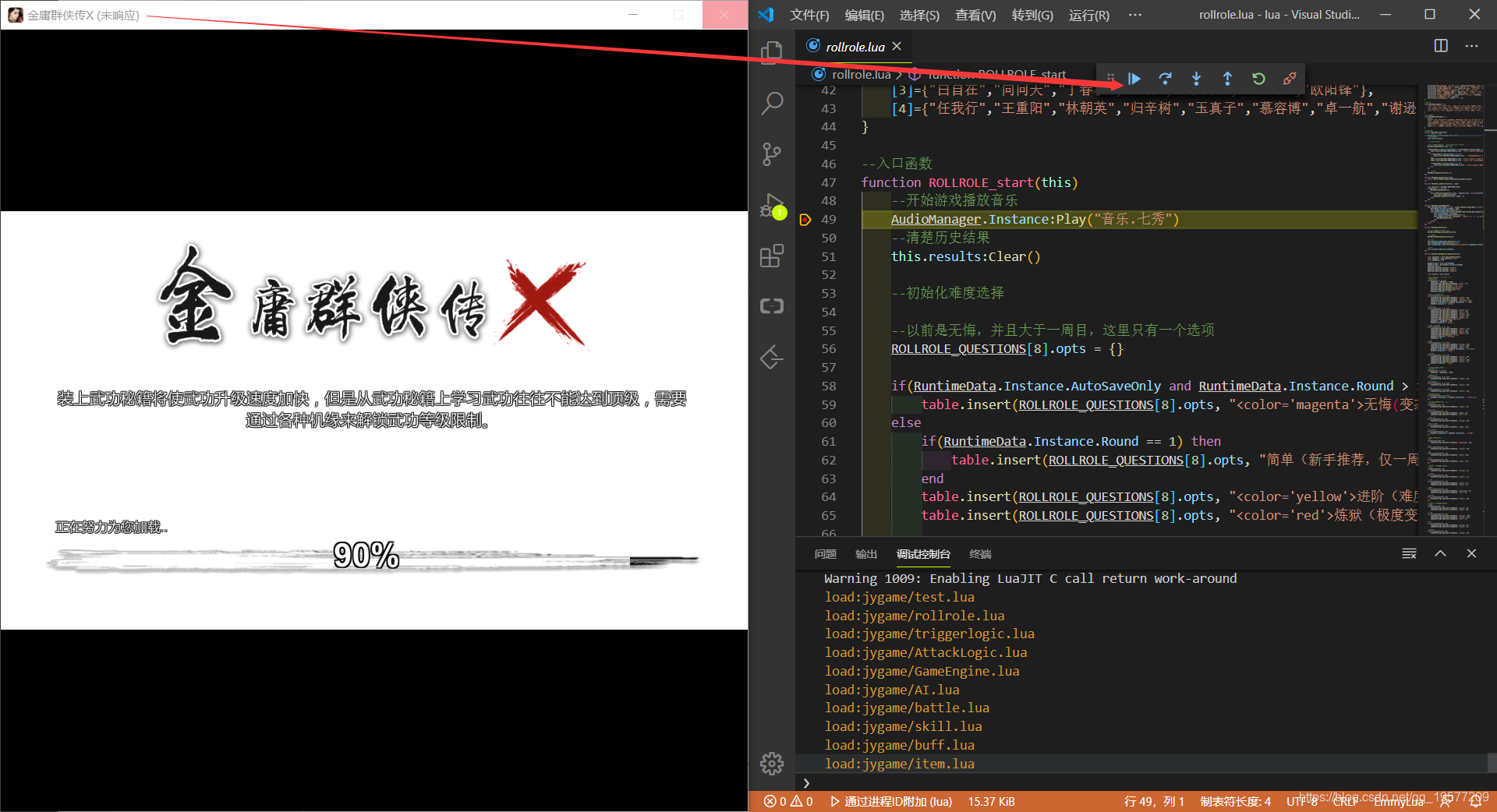This screenshot has height=812, width=1497.
Task: Click the UTF-8 encoding selector
Action: (1302, 801)
